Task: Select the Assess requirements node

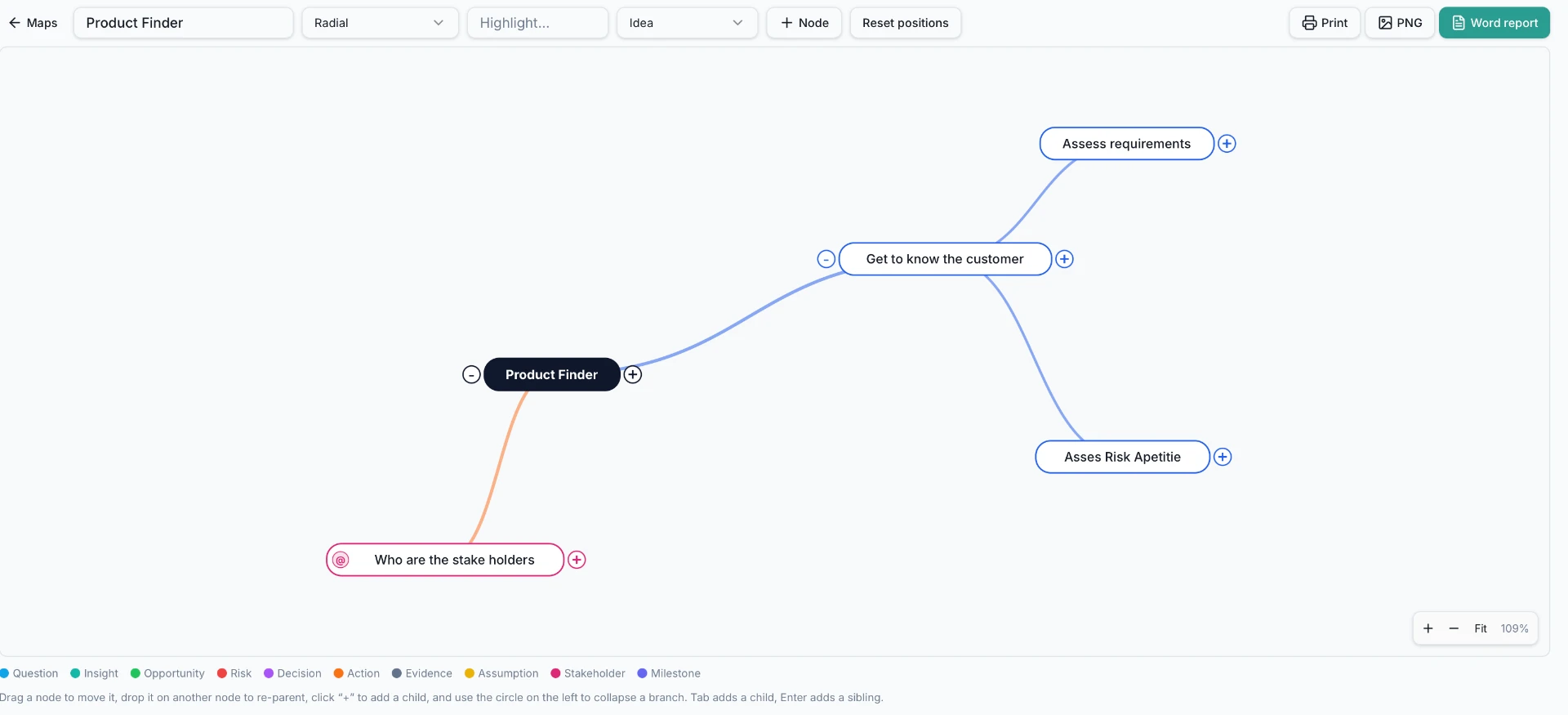Action: tap(1126, 144)
